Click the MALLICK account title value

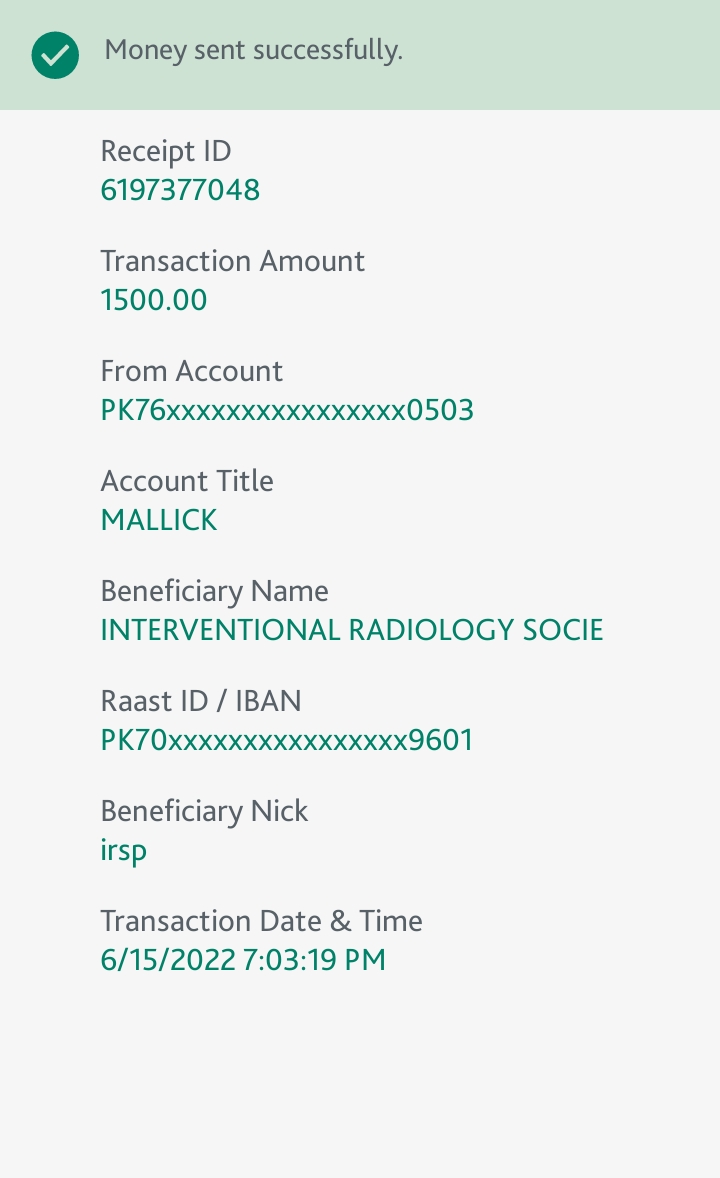(x=159, y=520)
